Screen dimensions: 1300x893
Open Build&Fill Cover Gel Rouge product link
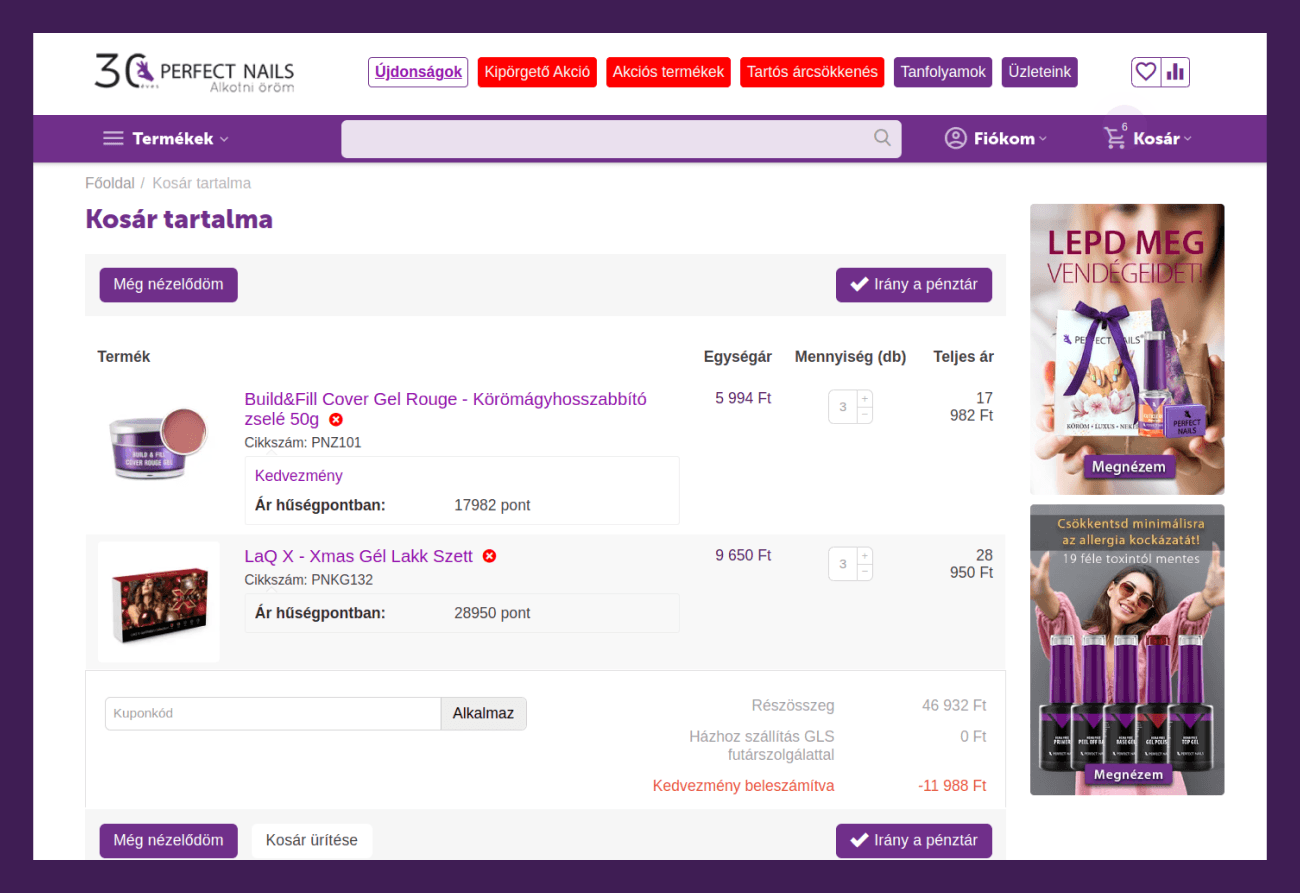[445, 409]
